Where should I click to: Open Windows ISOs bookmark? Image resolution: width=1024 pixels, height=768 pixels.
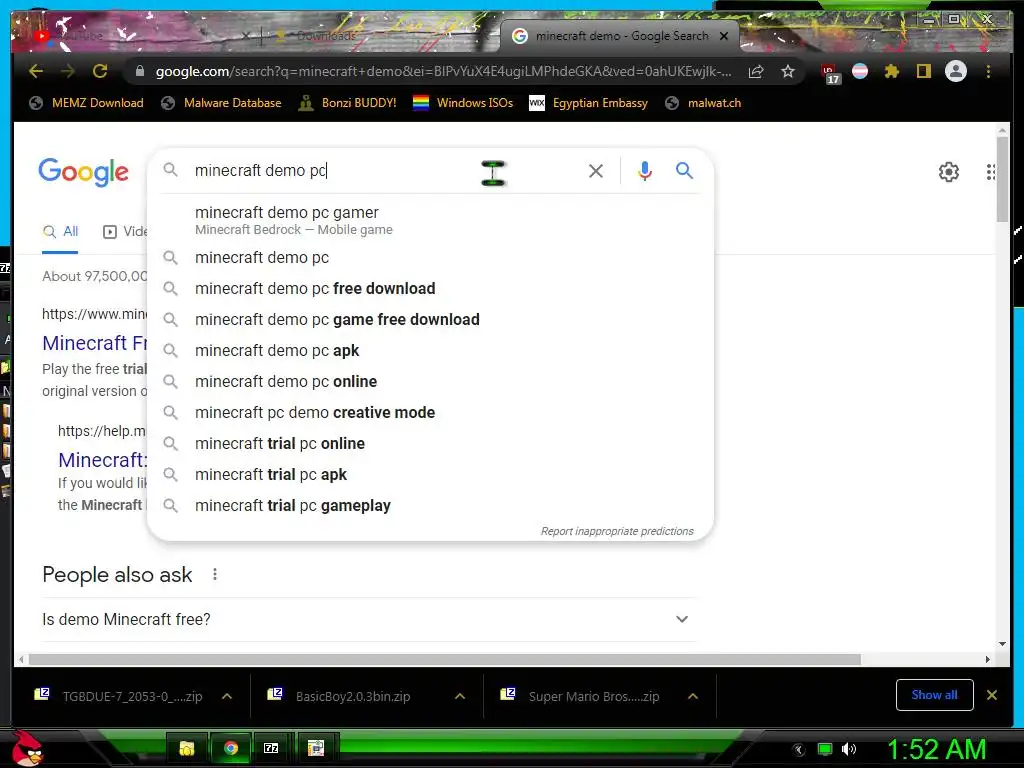(x=463, y=103)
